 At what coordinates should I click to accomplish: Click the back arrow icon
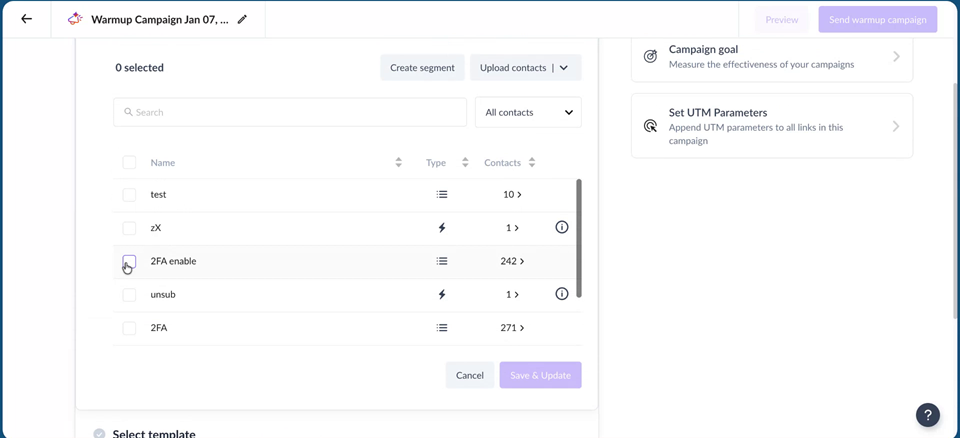click(27, 19)
